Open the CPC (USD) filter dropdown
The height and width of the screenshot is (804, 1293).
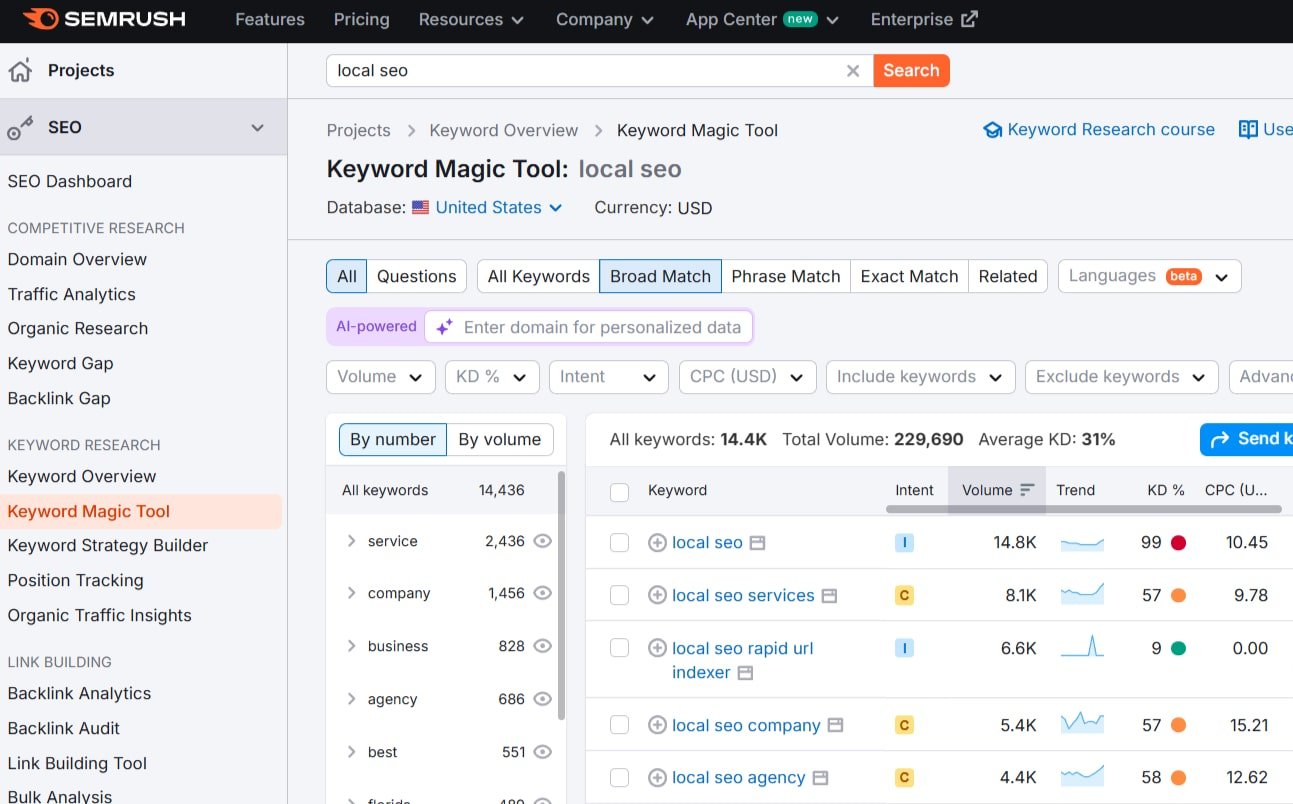(x=747, y=377)
